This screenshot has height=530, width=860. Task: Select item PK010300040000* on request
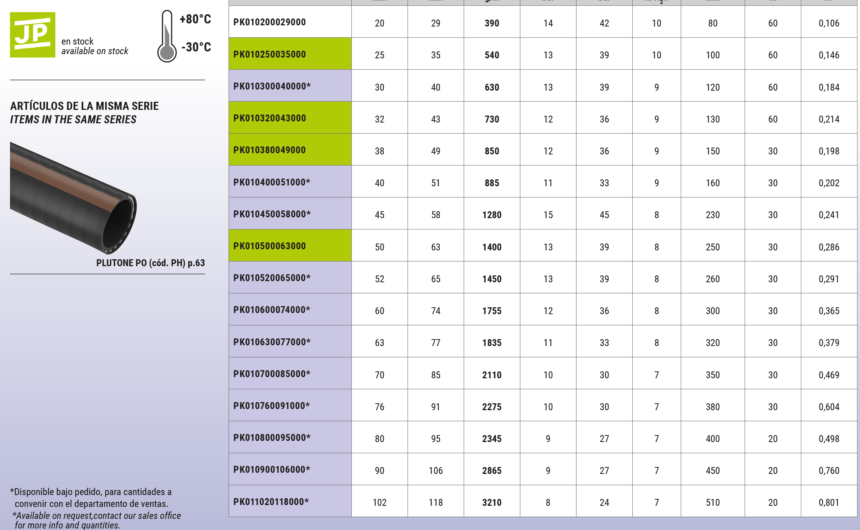(x=271, y=86)
